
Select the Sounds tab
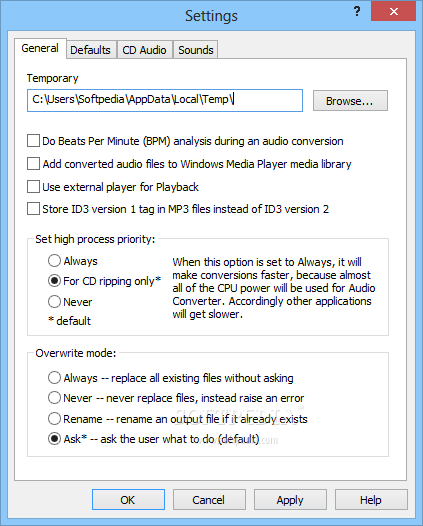(x=196, y=50)
